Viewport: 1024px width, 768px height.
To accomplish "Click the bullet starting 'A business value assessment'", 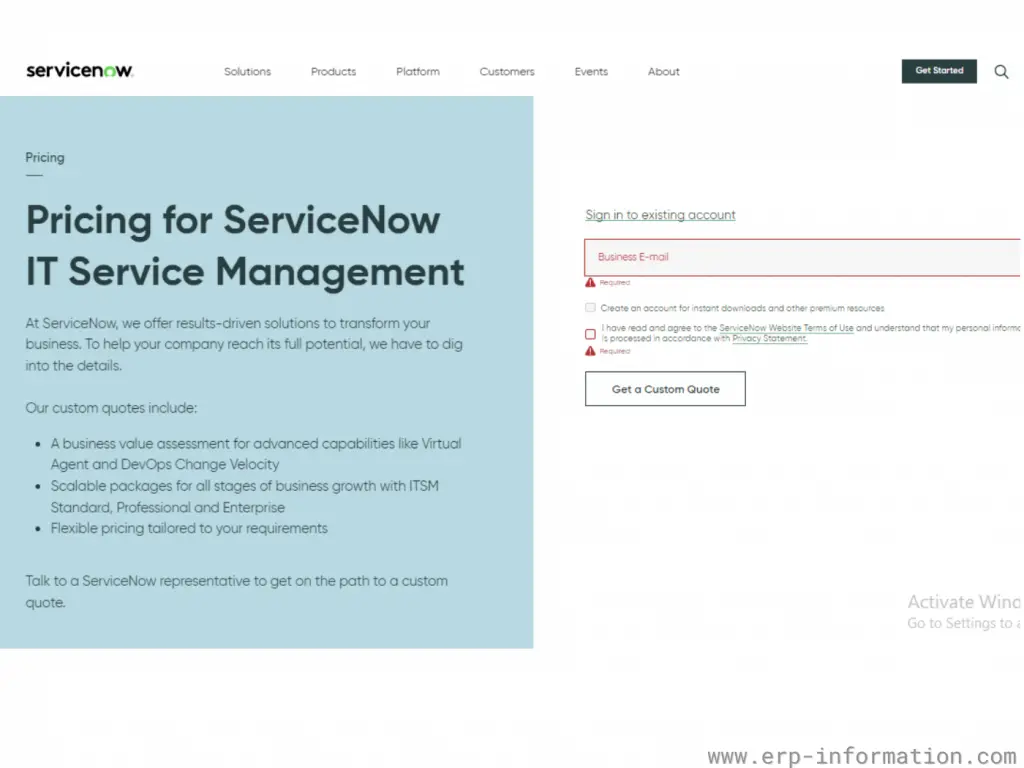I will pos(256,454).
